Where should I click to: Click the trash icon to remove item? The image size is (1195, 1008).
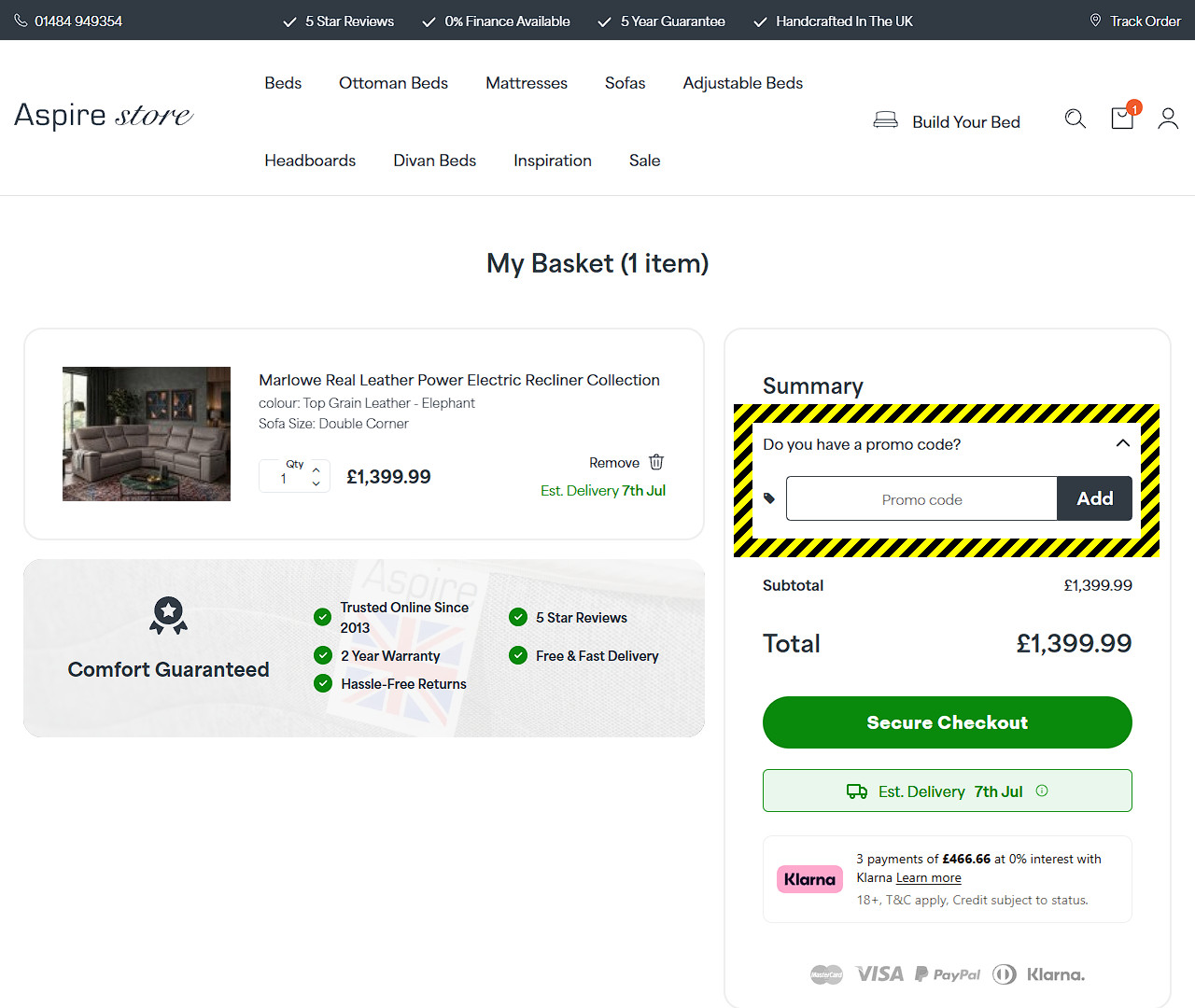[x=656, y=462]
